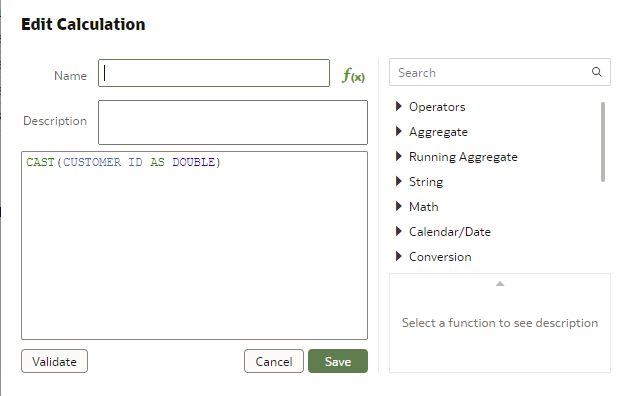Viewport: 628px width, 396px height.
Task: Expand the Conversion category arrow
Action: [399, 256]
